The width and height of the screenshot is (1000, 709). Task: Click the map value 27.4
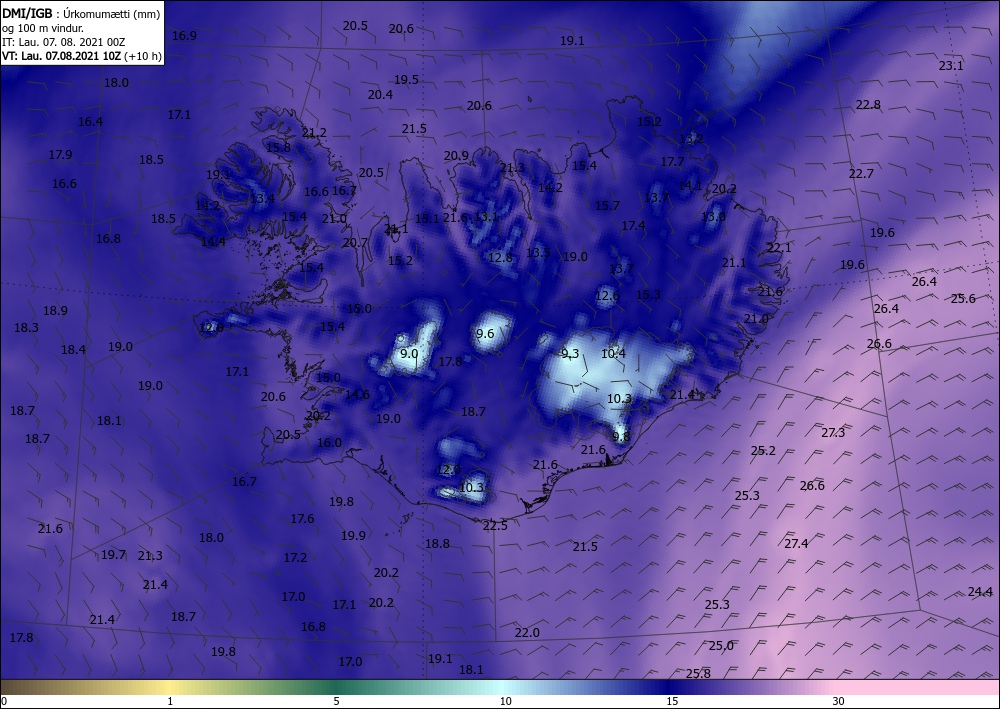(x=796, y=543)
